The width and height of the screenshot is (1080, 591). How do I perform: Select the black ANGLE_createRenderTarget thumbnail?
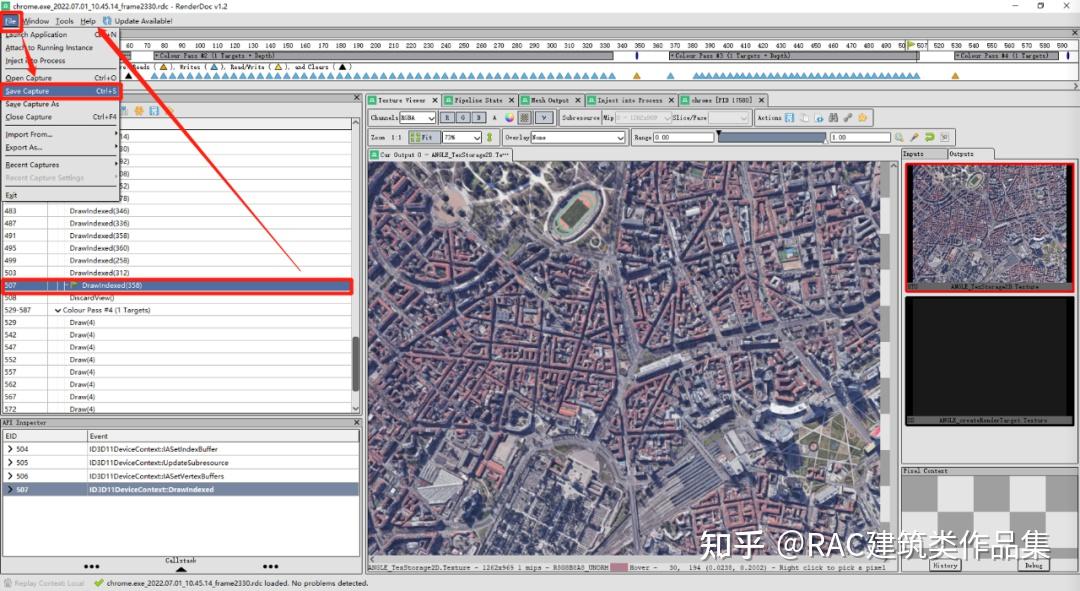(x=988, y=361)
